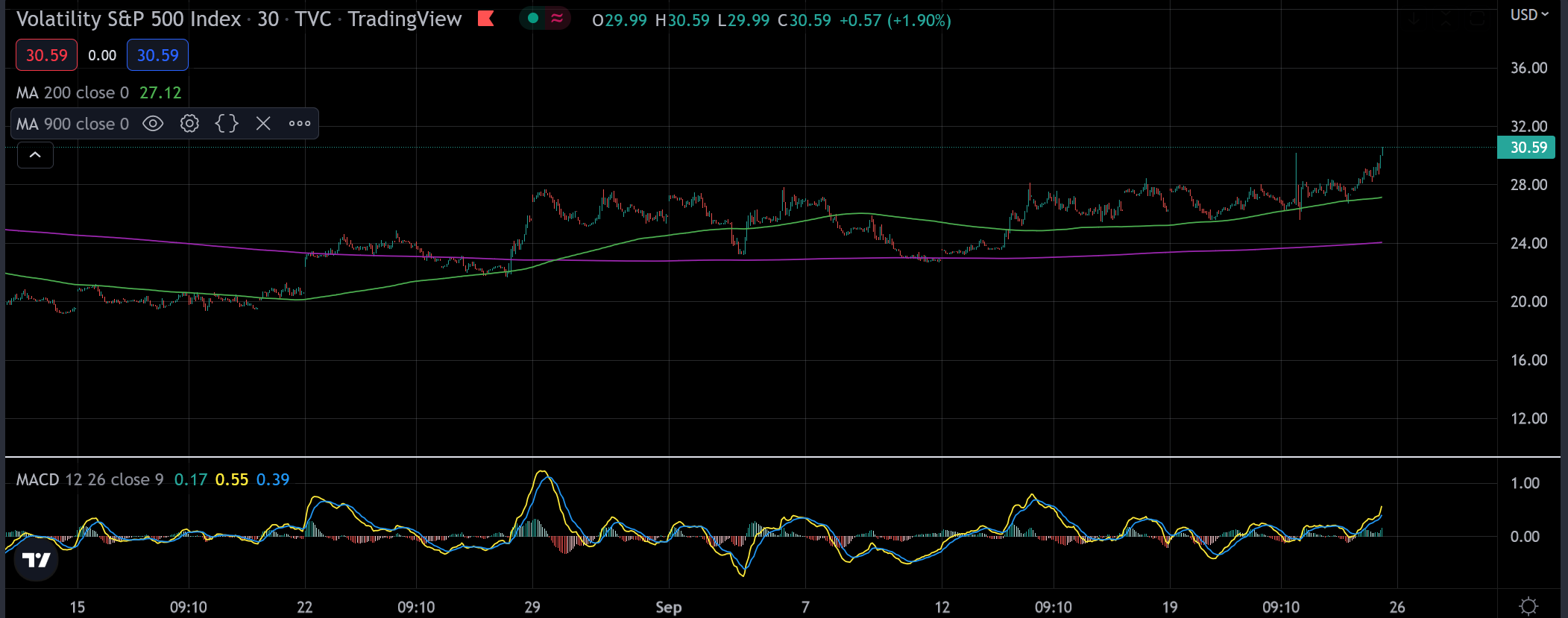
Task: Open the TradingView logo in bottom corner
Action: tap(37, 561)
